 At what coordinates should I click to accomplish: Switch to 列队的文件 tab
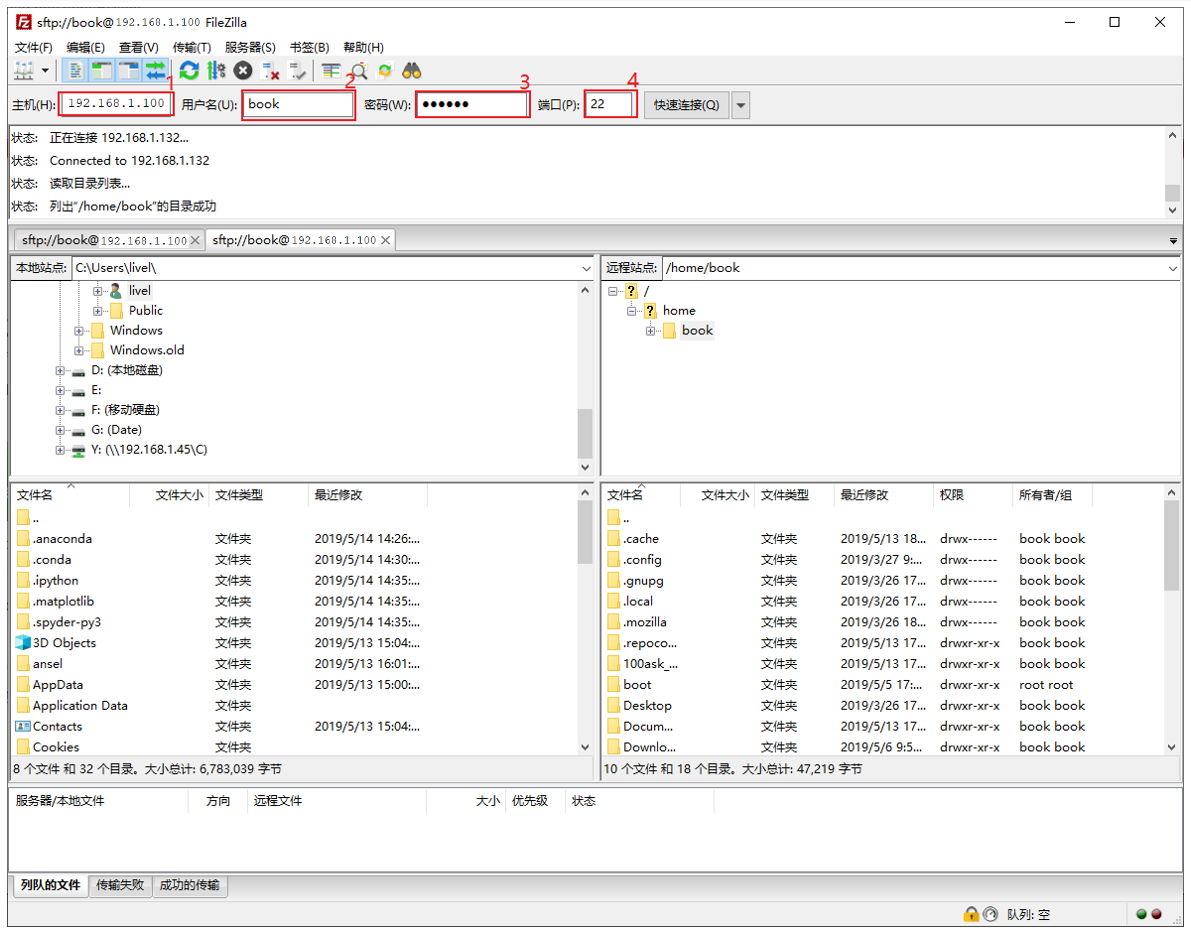50,885
